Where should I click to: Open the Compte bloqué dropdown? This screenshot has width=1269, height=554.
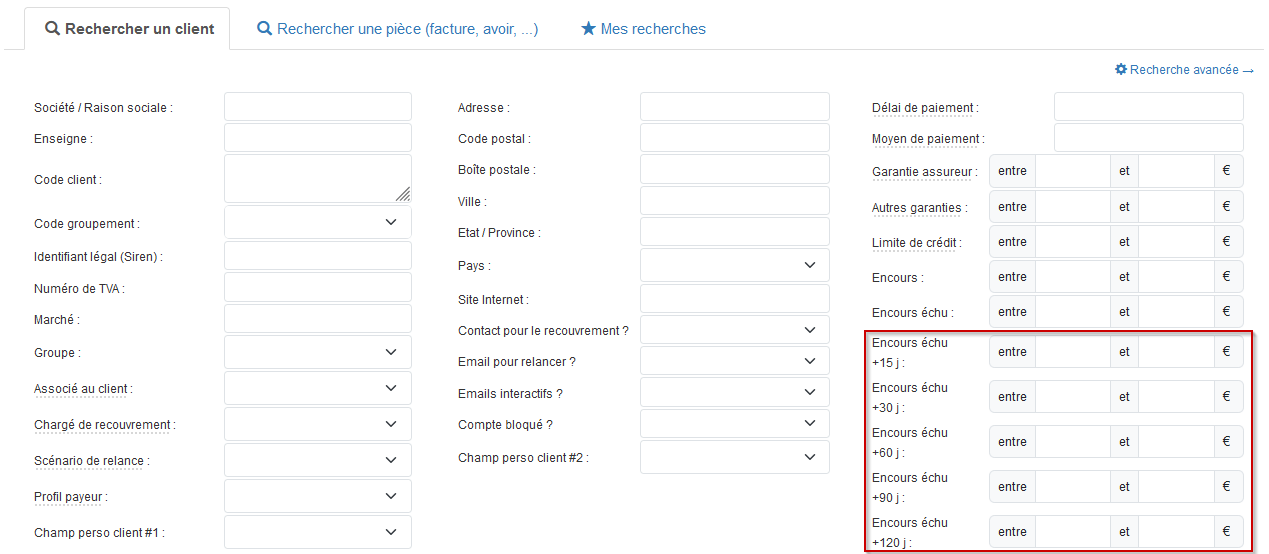click(x=734, y=424)
